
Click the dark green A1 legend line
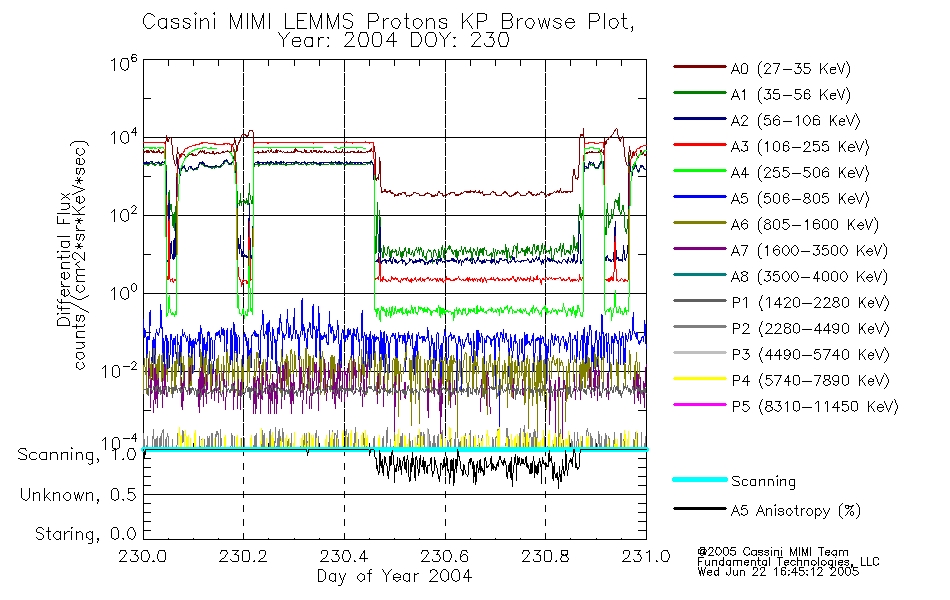[700, 93]
